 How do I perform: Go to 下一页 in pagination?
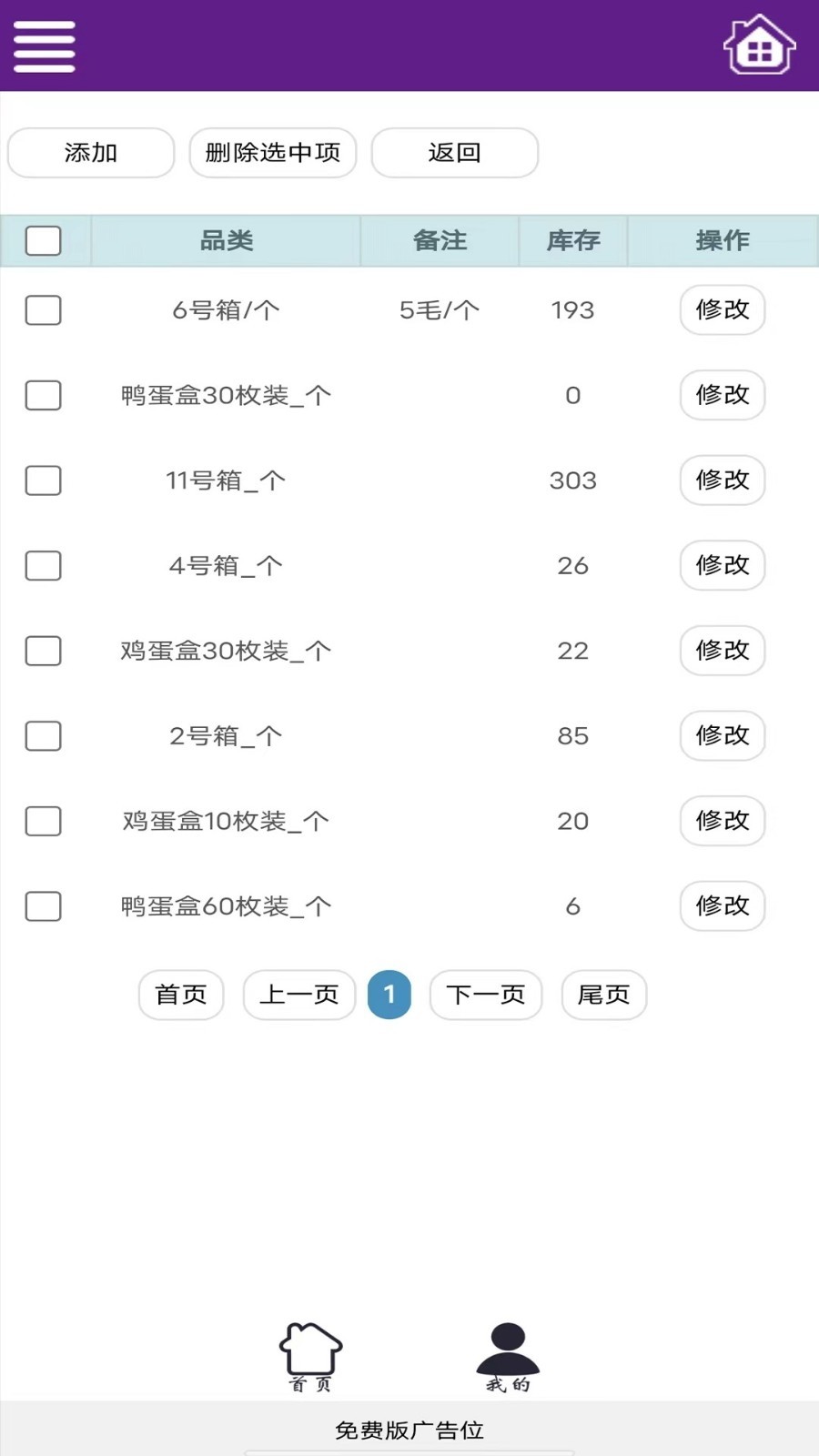(x=486, y=995)
